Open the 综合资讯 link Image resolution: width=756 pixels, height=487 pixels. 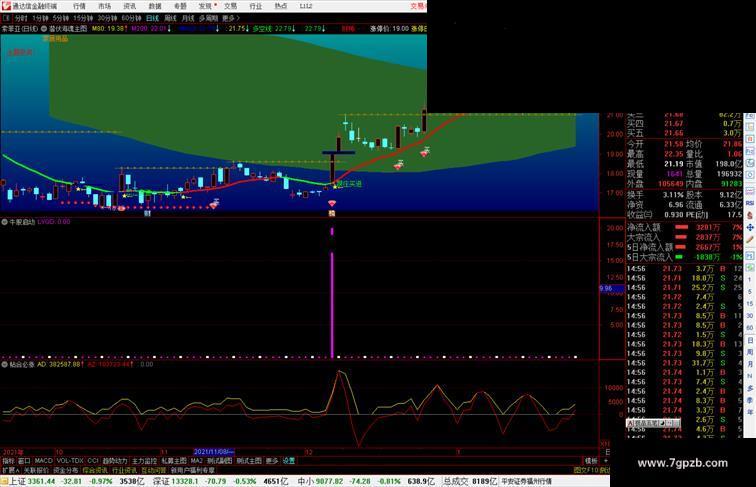(95, 470)
